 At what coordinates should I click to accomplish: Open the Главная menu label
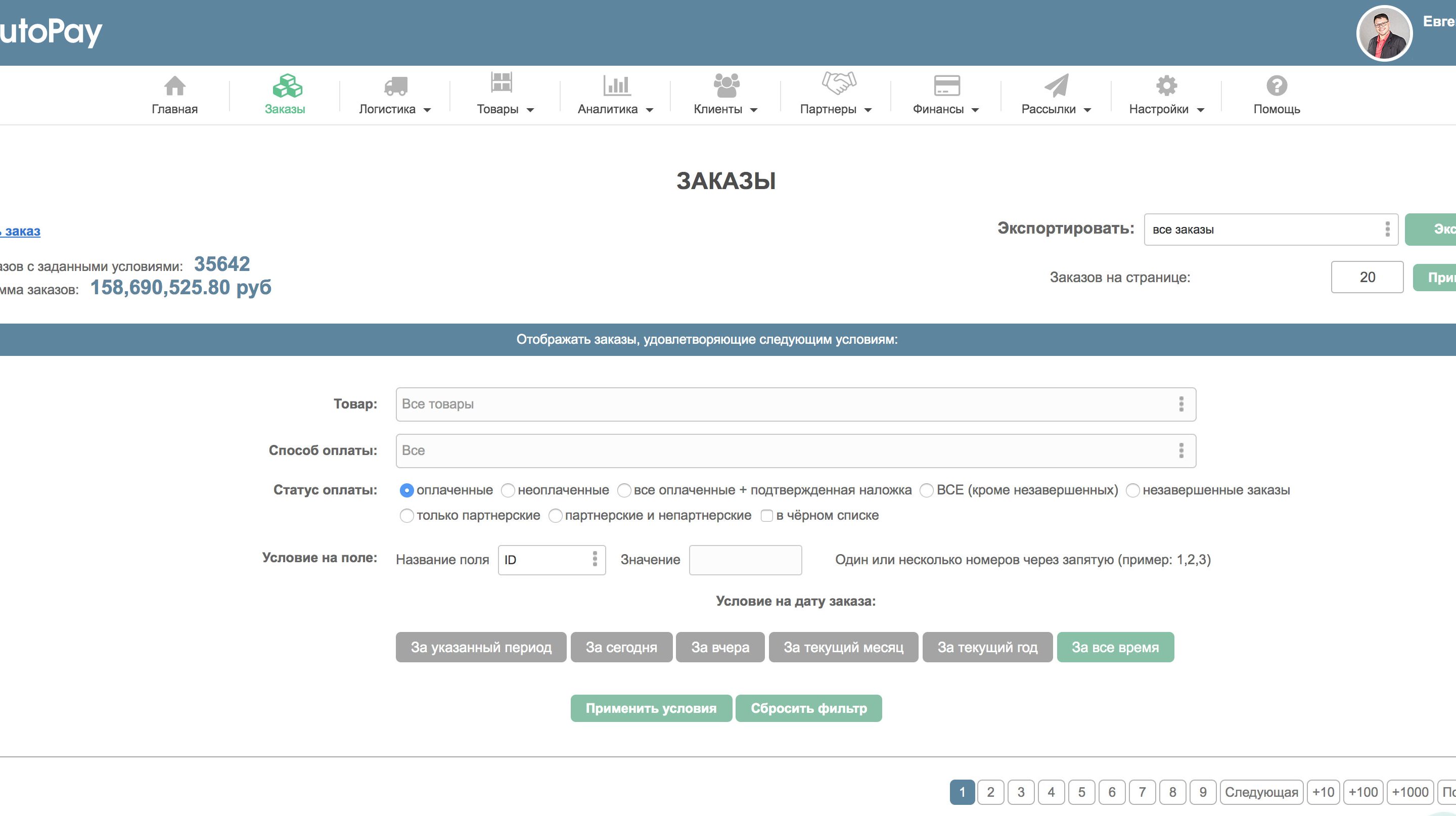[174, 109]
